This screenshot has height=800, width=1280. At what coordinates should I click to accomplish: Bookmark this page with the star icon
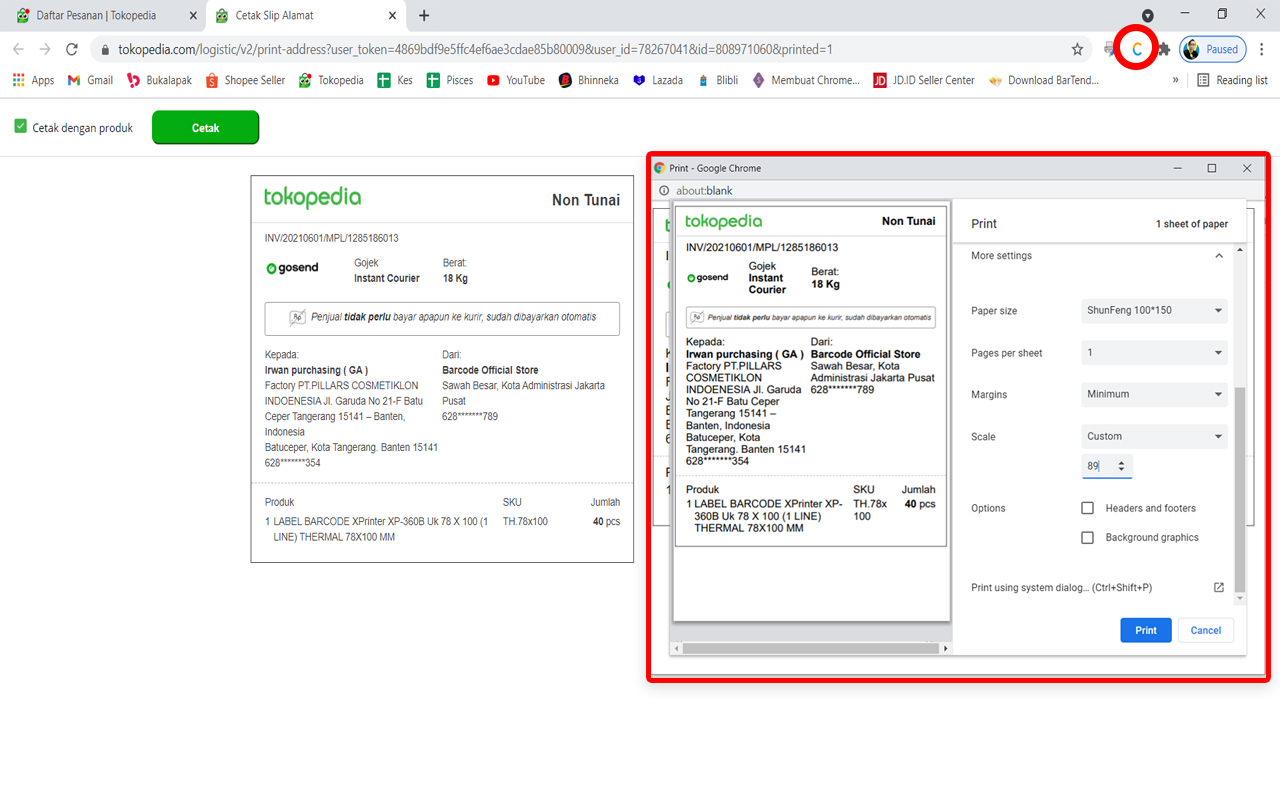(x=1077, y=49)
